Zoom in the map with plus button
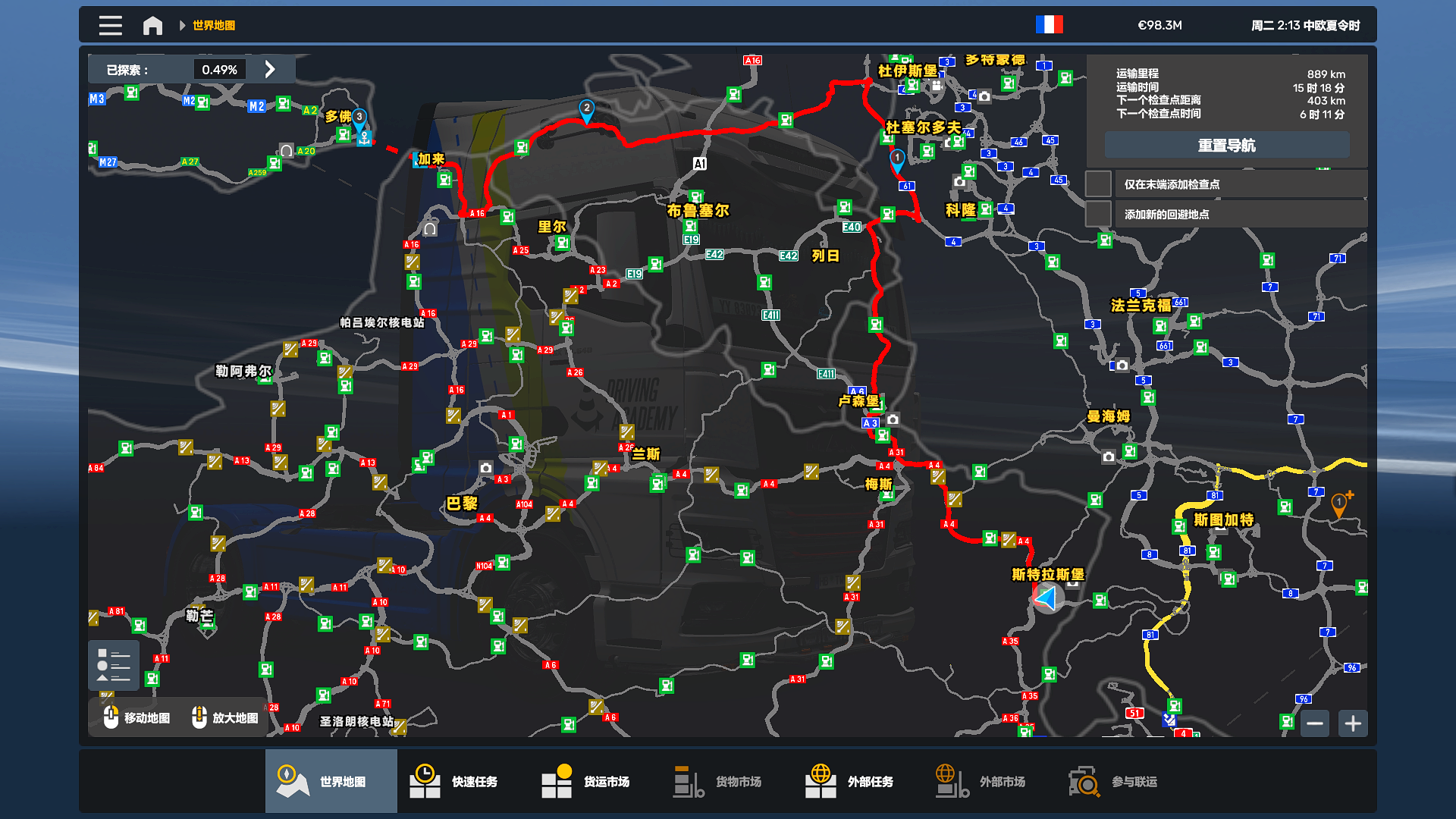 [1353, 723]
